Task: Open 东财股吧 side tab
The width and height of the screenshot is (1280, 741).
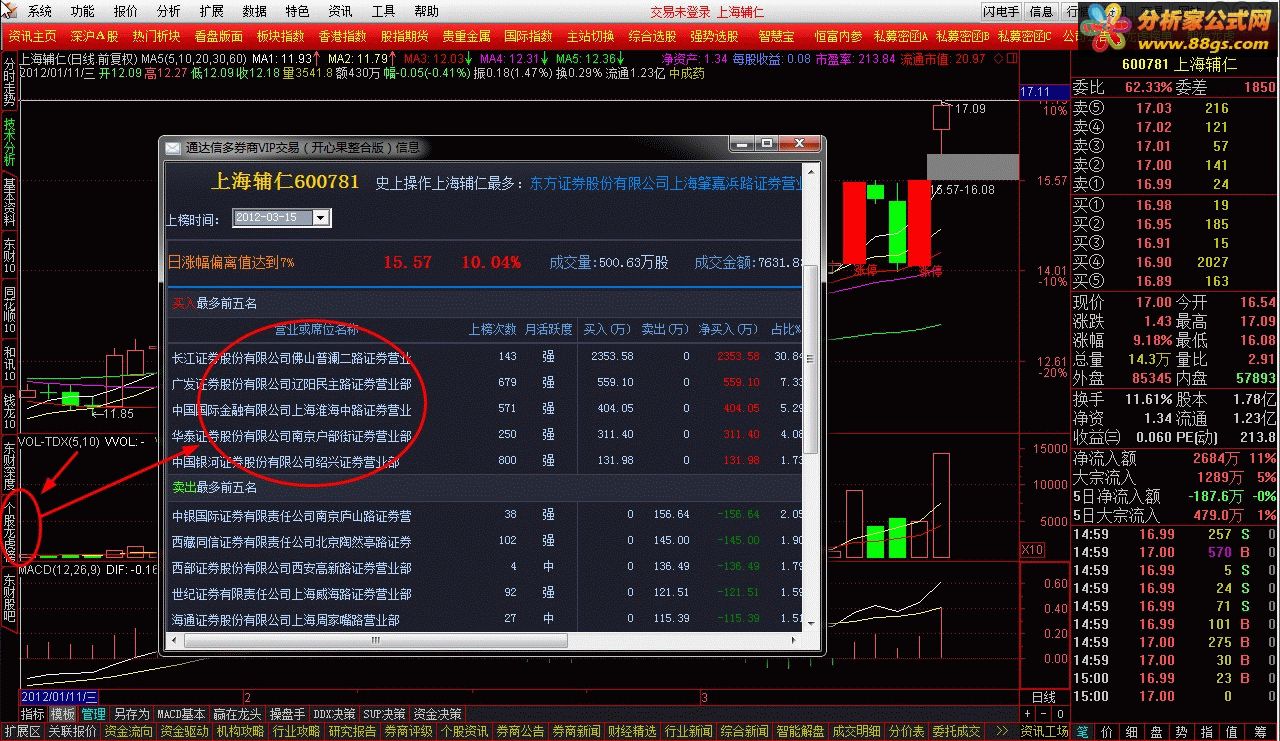Action: pos(9,598)
